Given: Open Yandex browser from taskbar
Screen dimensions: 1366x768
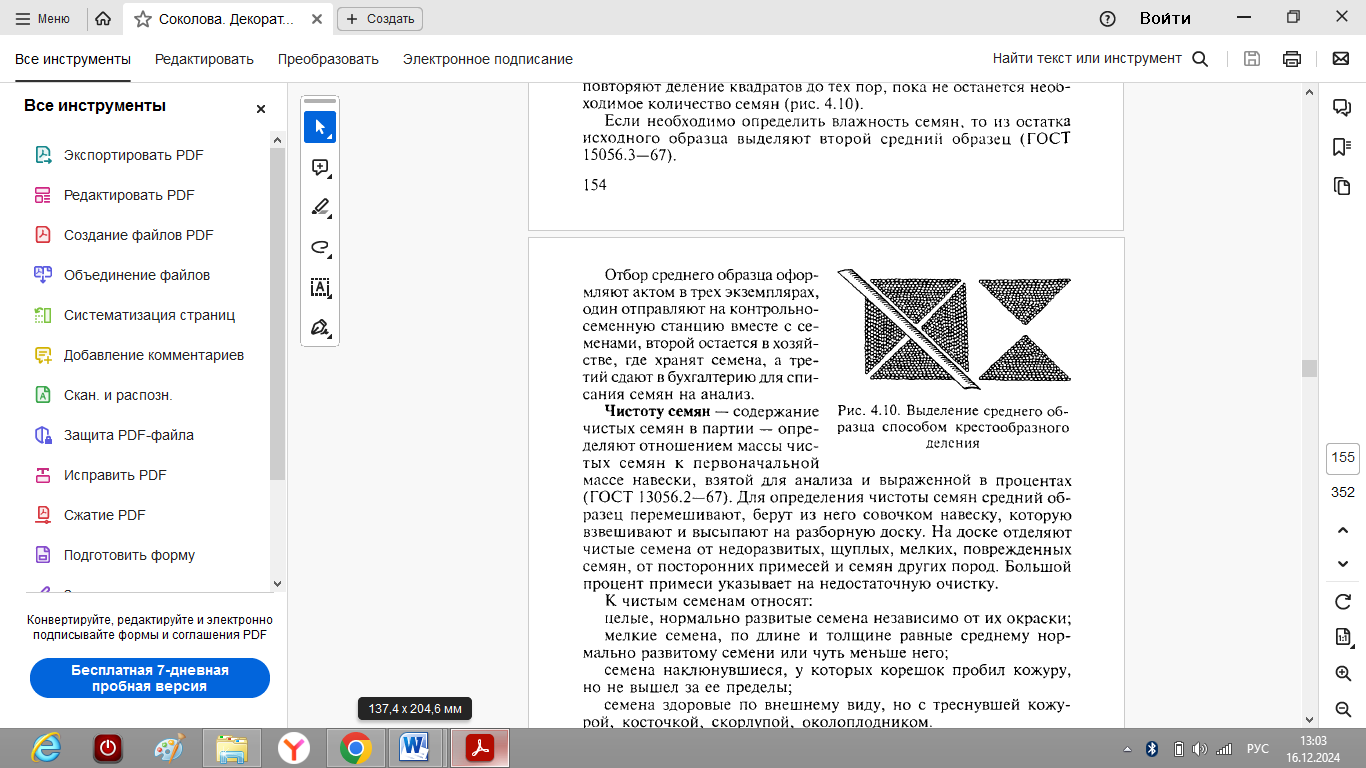Looking at the screenshot, I should 294,748.
